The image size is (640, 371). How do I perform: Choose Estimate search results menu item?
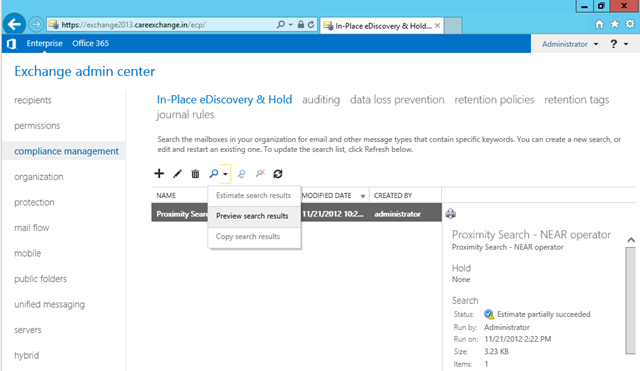[x=254, y=195]
